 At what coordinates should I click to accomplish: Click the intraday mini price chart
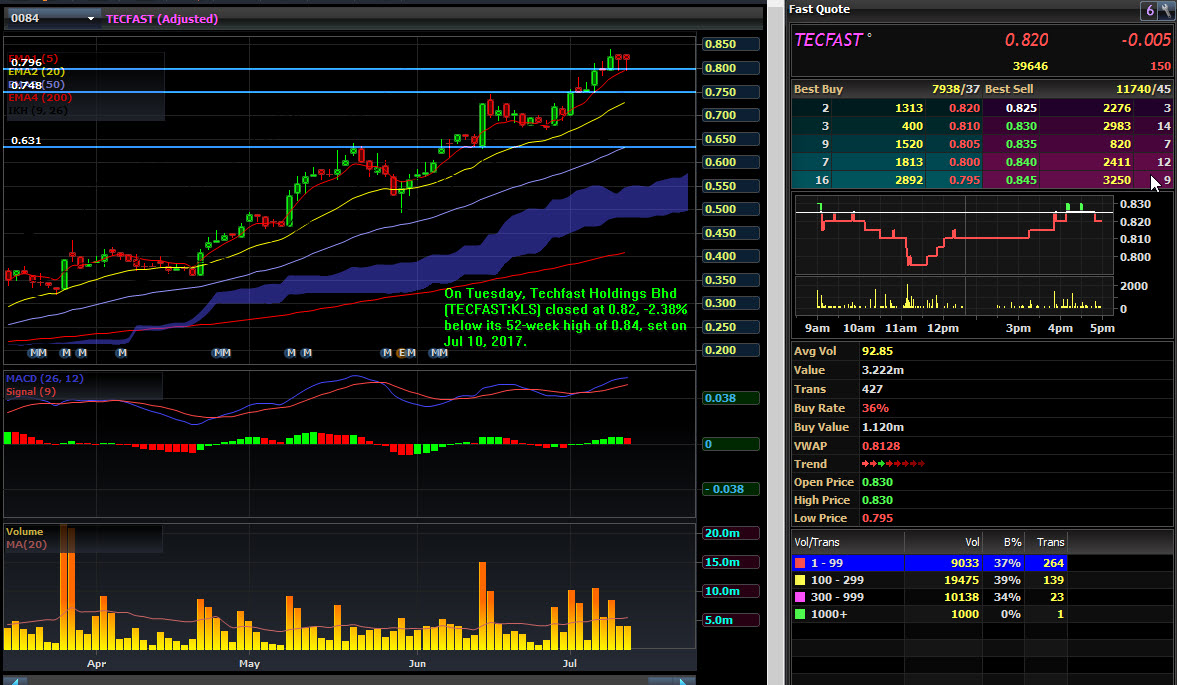954,234
